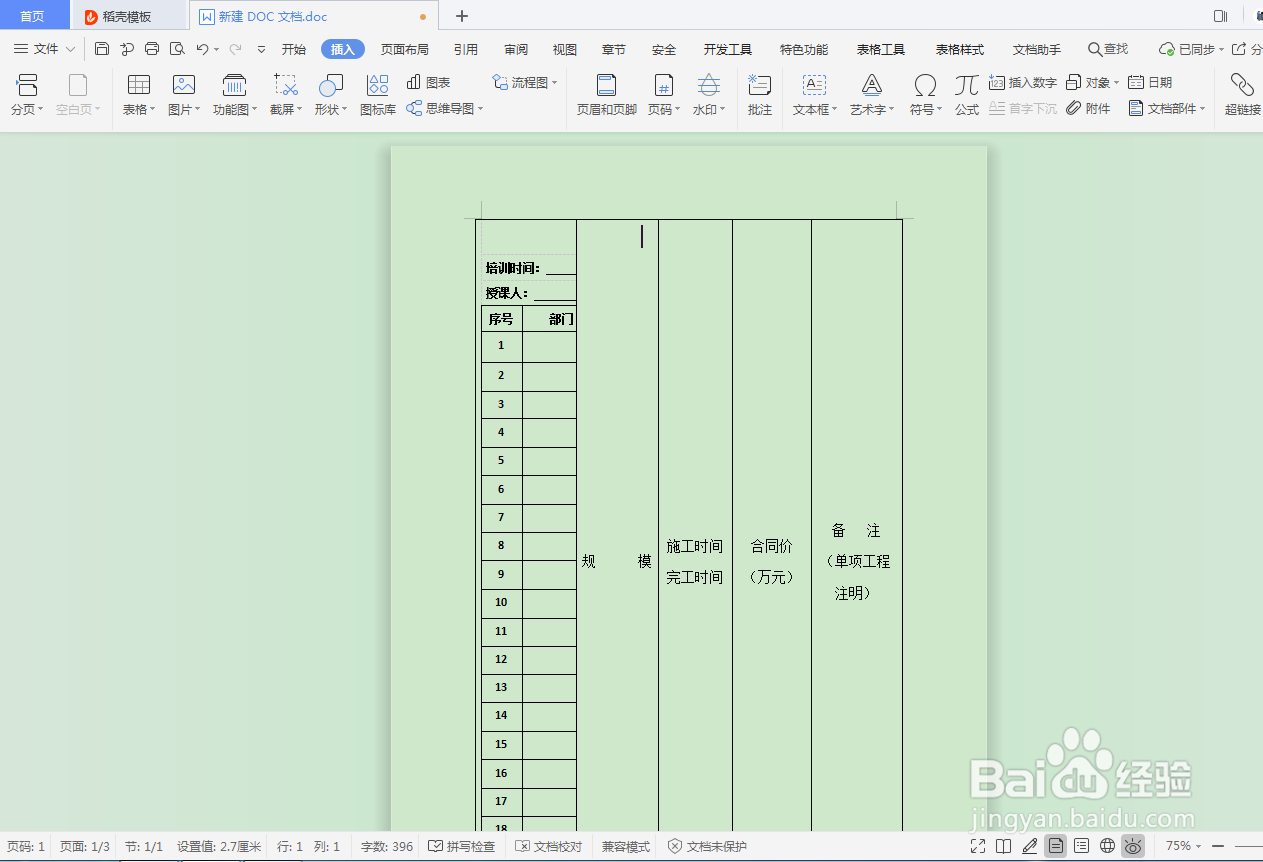Click the 页面: 1/3 page indicator
Viewport: 1263px width, 862px height.
pyautogui.click(x=85, y=846)
